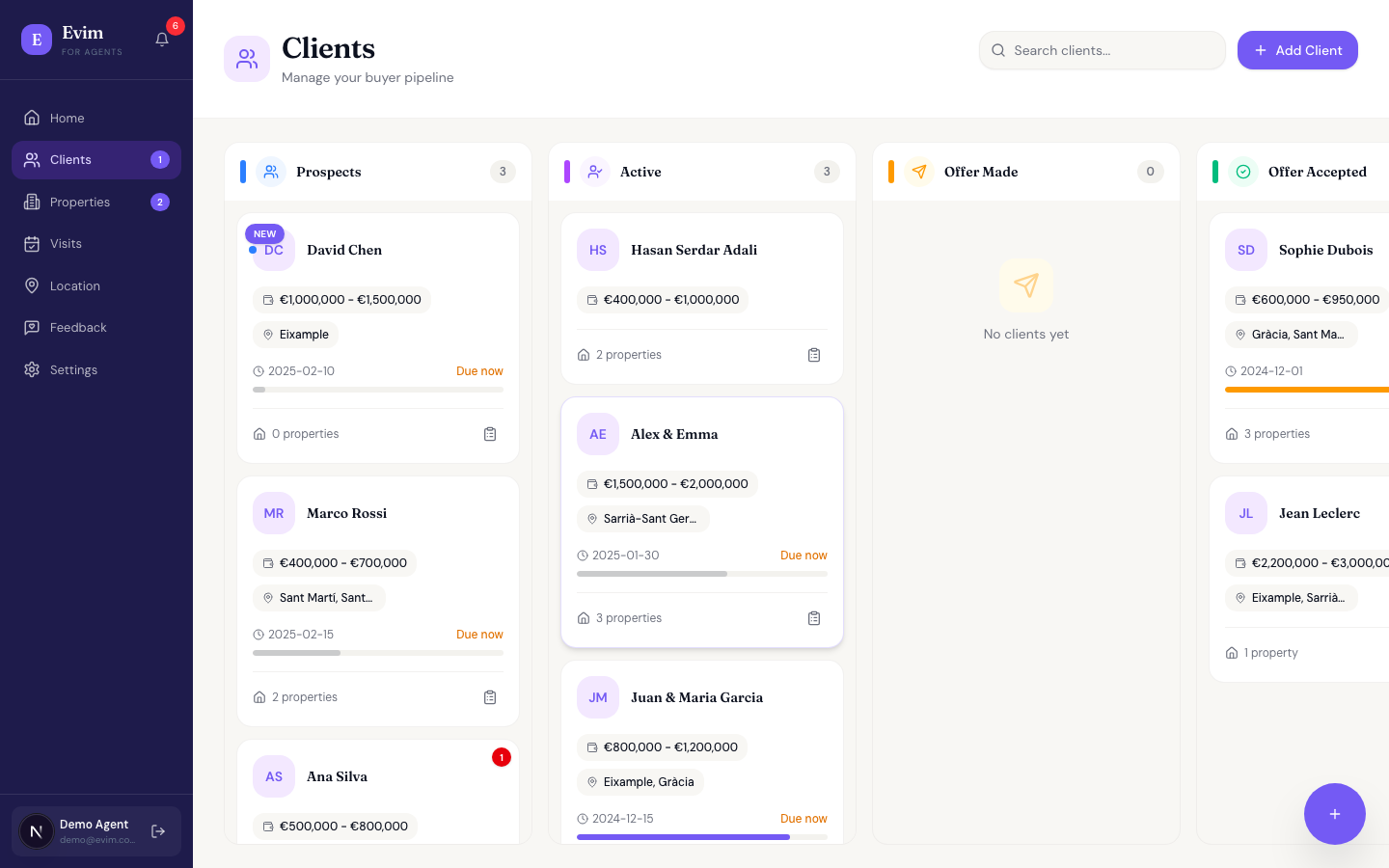Click the Add Client button

point(1297,50)
